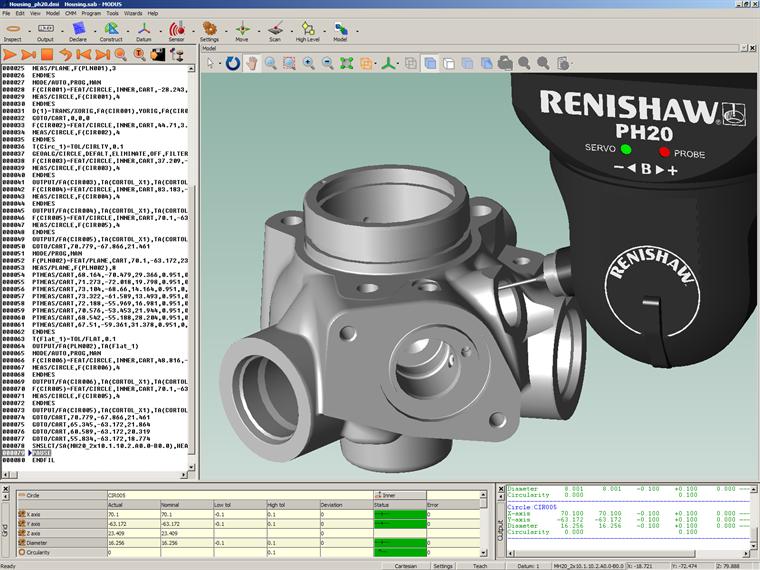Image resolution: width=760 pixels, height=570 pixels.
Task: Open the Construct group dropdown arrow
Action: point(128,31)
